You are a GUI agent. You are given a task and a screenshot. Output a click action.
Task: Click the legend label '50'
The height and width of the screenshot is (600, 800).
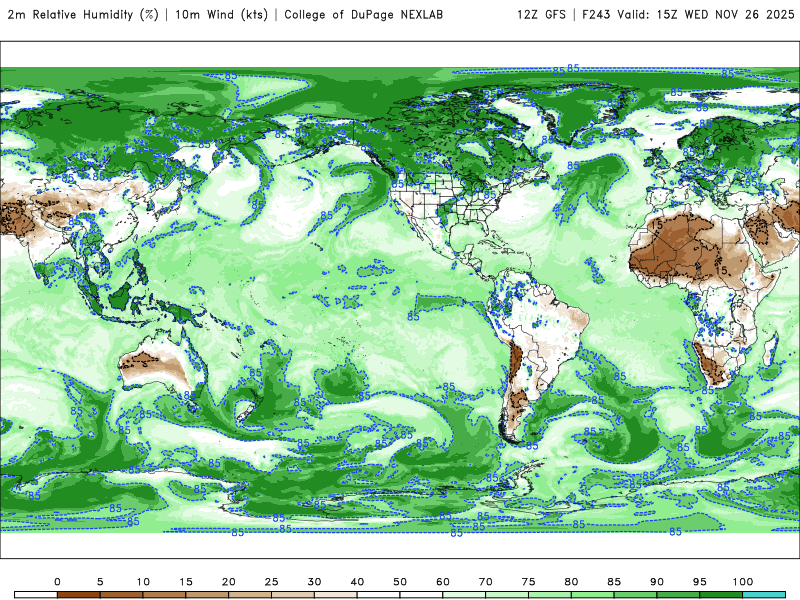[x=400, y=582]
